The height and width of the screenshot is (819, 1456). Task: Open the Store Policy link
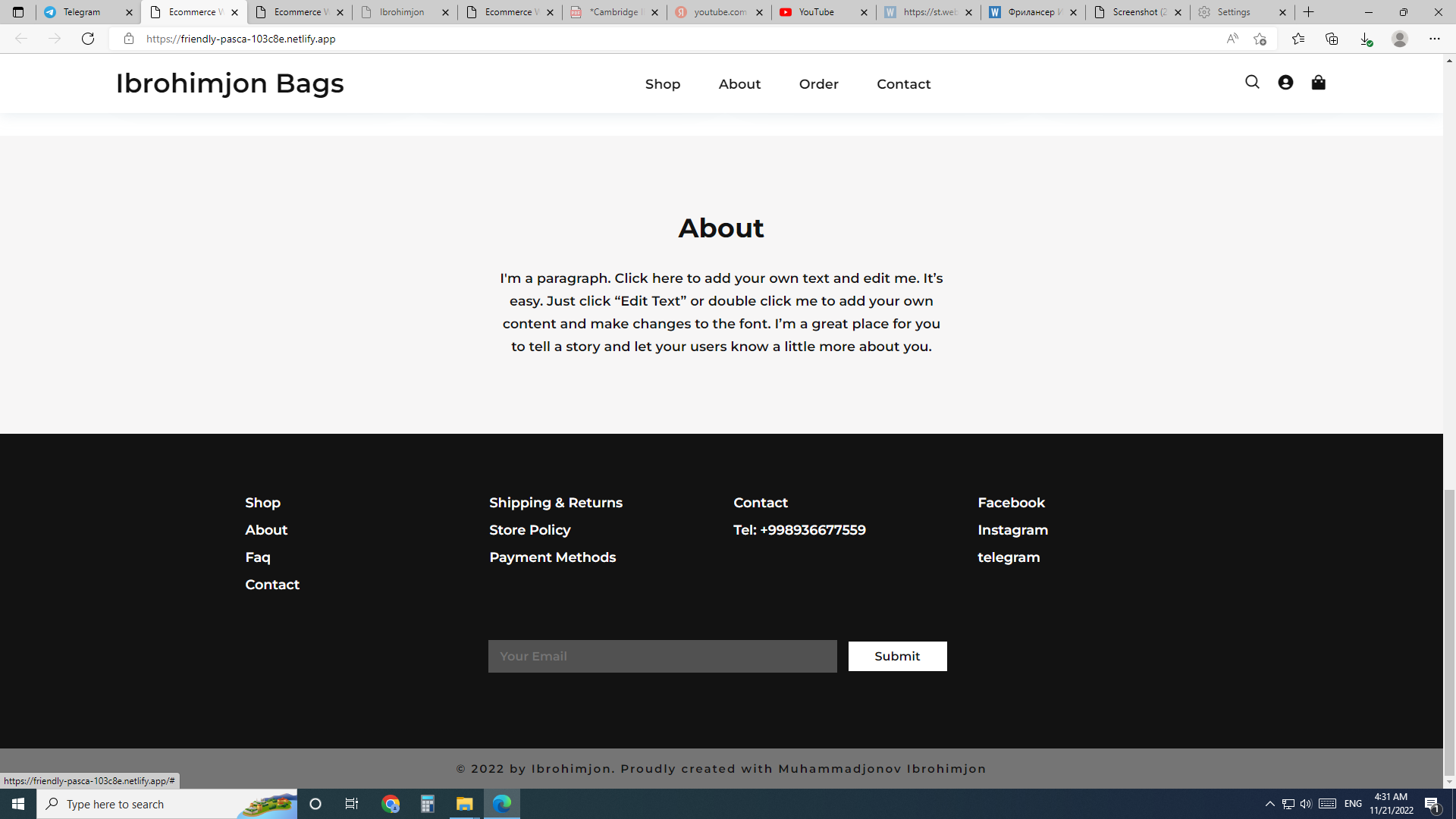tap(530, 530)
